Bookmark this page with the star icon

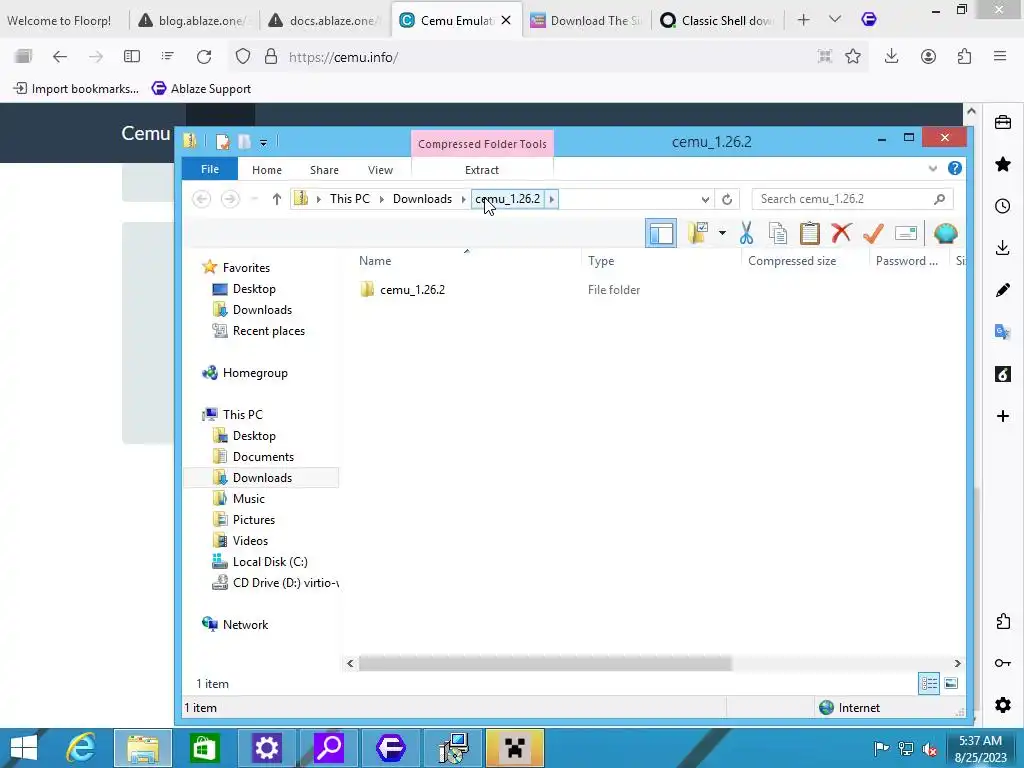(852, 57)
